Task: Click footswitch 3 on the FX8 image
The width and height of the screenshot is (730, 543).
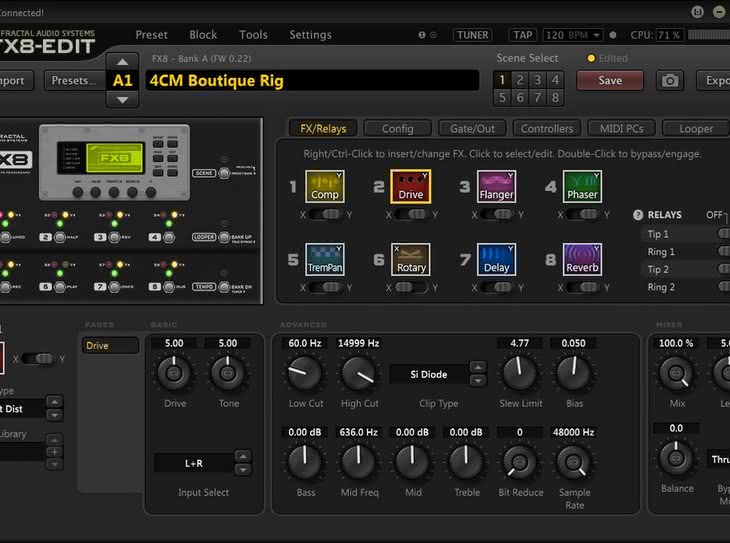Action: point(114,238)
